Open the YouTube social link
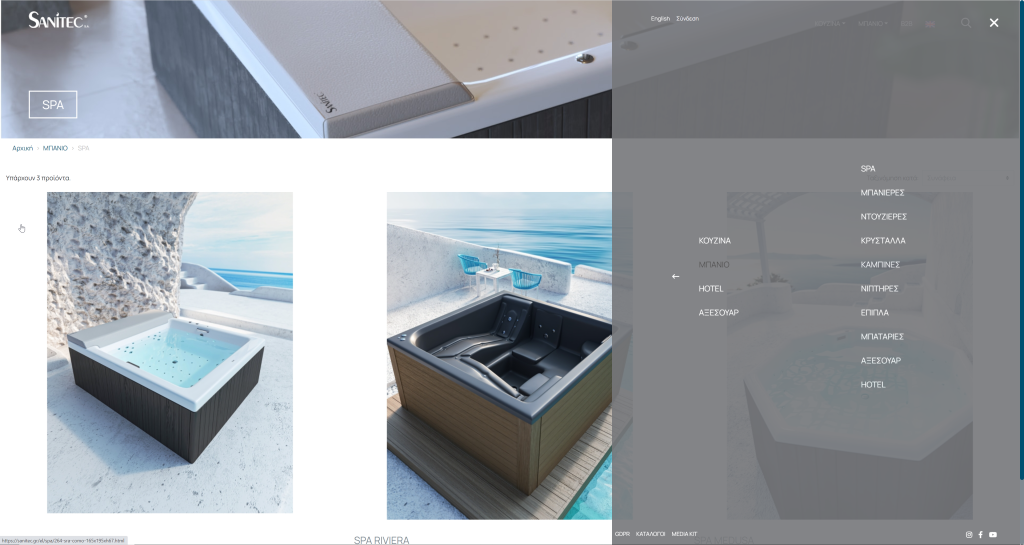This screenshot has width=1024, height=545. (993, 535)
